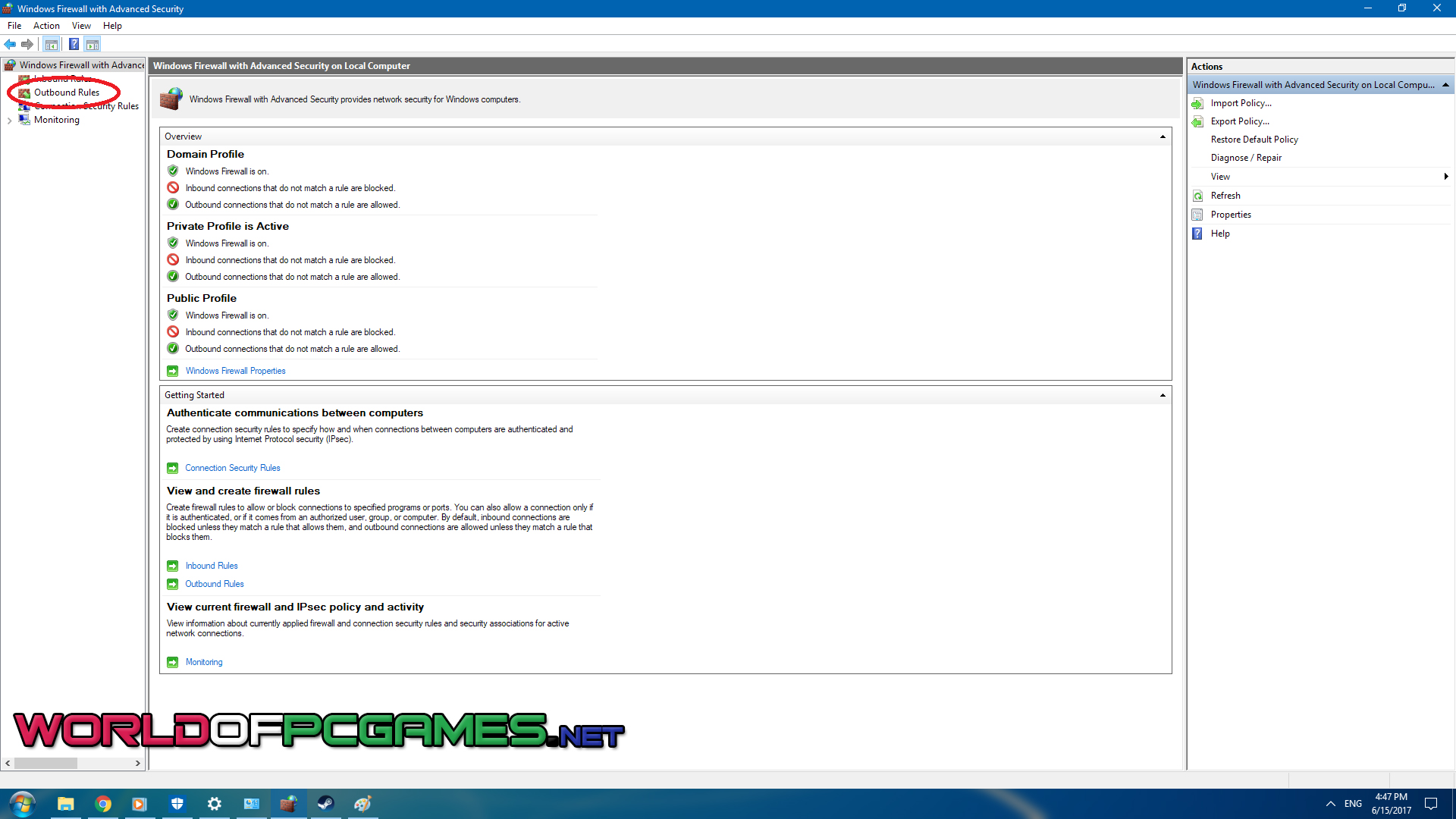
Task: Click Diagnose Repair option in Actions
Action: coord(1246,157)
